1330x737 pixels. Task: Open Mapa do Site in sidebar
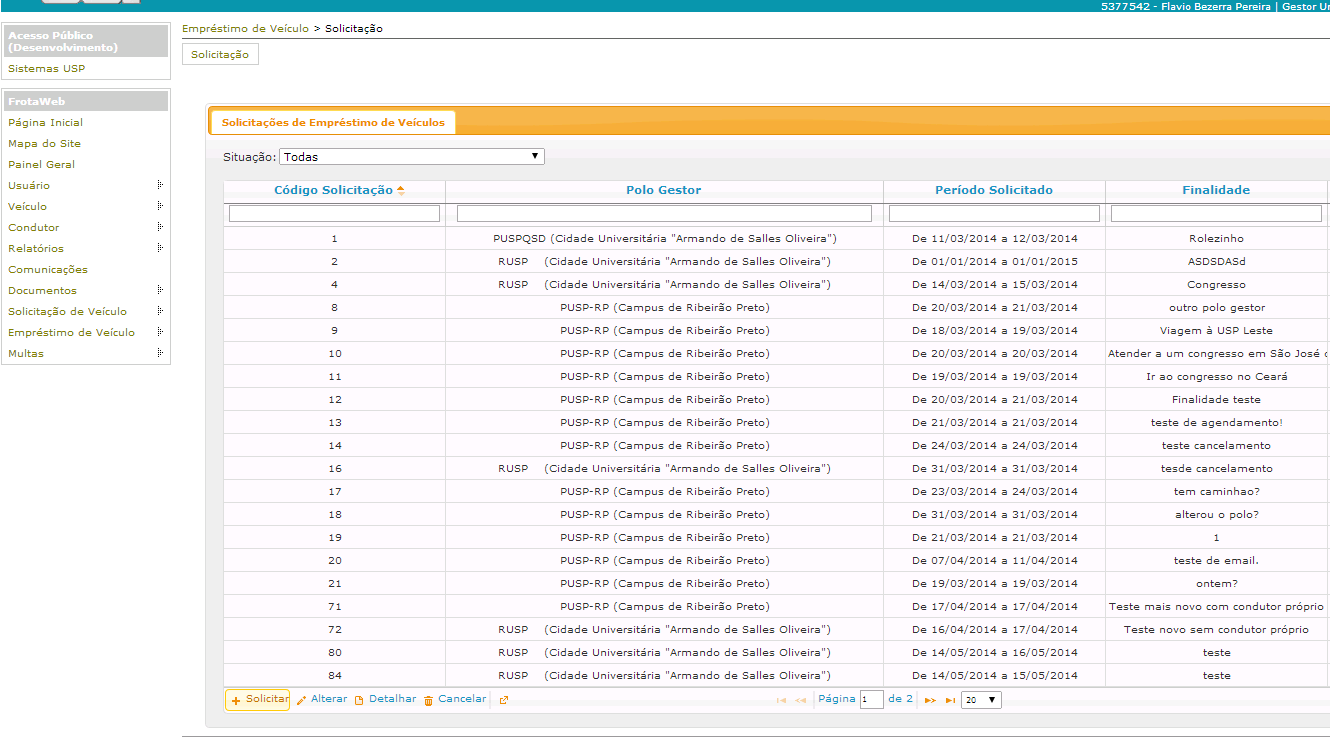pos(44,144)
